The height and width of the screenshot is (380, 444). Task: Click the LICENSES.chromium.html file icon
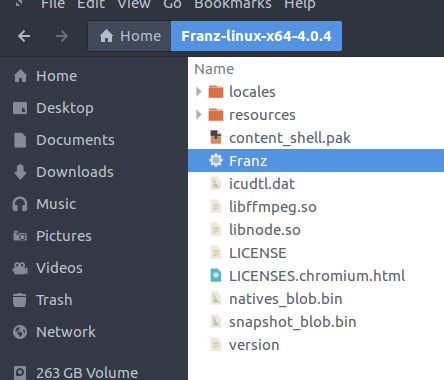click(216, 275)
